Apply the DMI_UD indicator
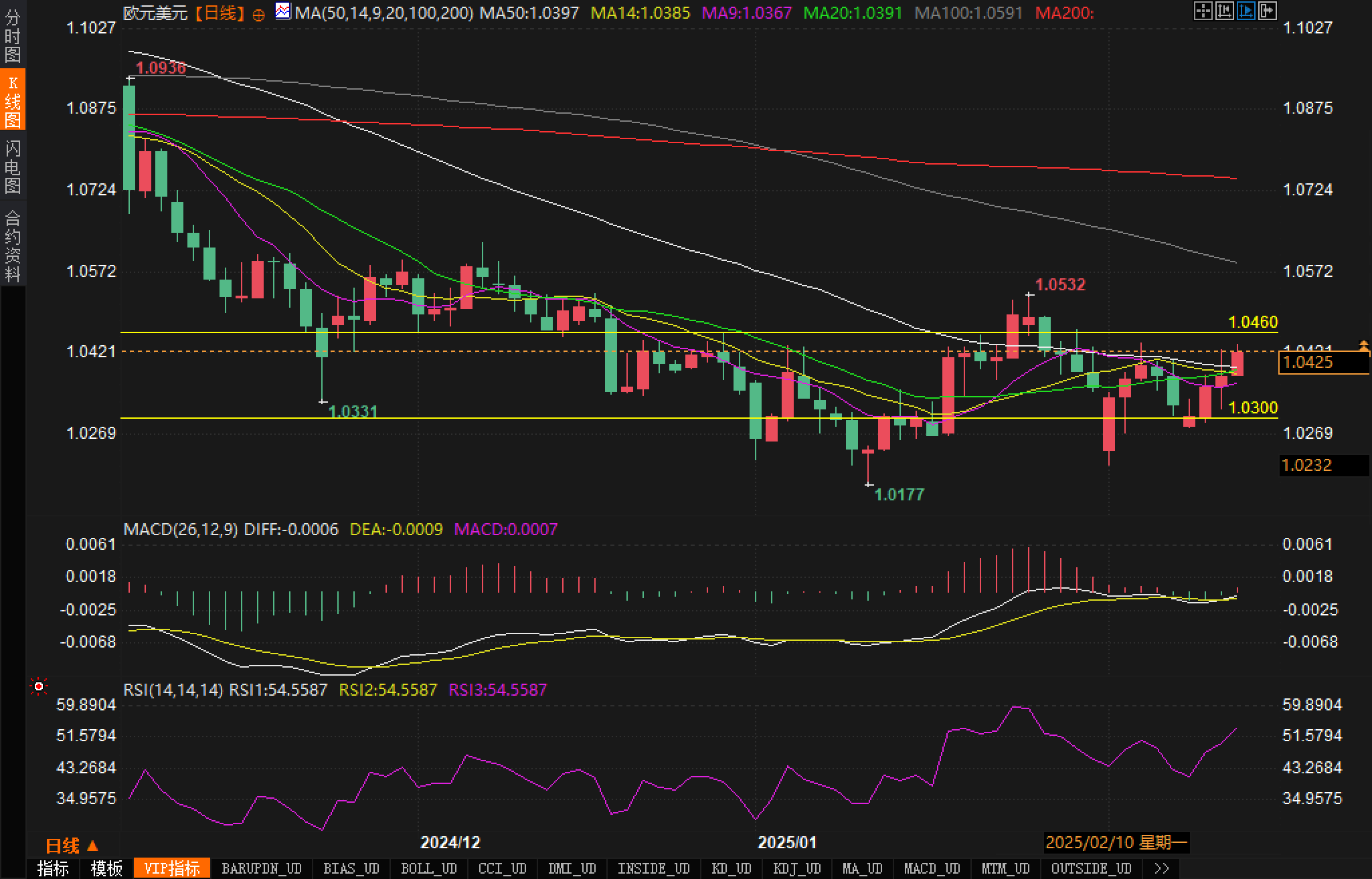This screenshot has height=879, width=1372. click(x=572, y=868)
